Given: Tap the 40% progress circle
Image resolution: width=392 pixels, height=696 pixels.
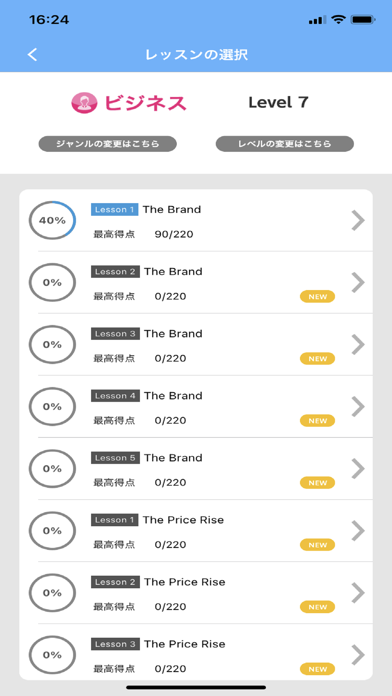Looking at the screenshot, I should (52, 220).
